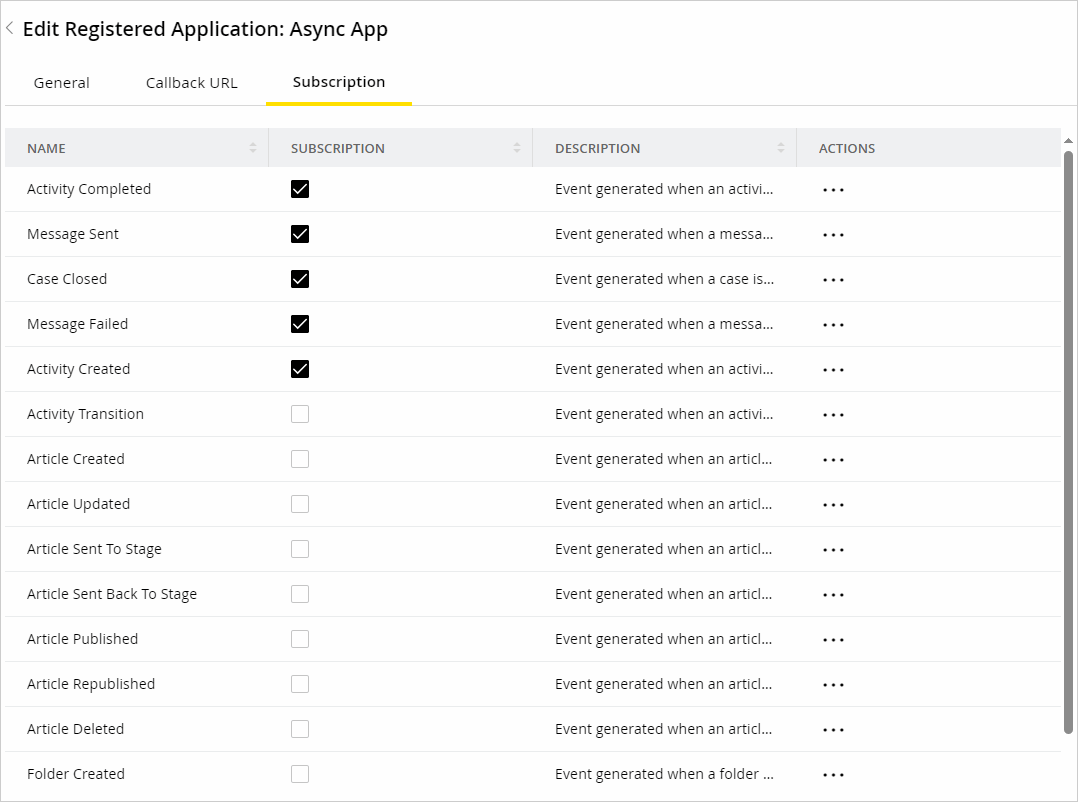Click the Article Updated event name

pos(78,504)
